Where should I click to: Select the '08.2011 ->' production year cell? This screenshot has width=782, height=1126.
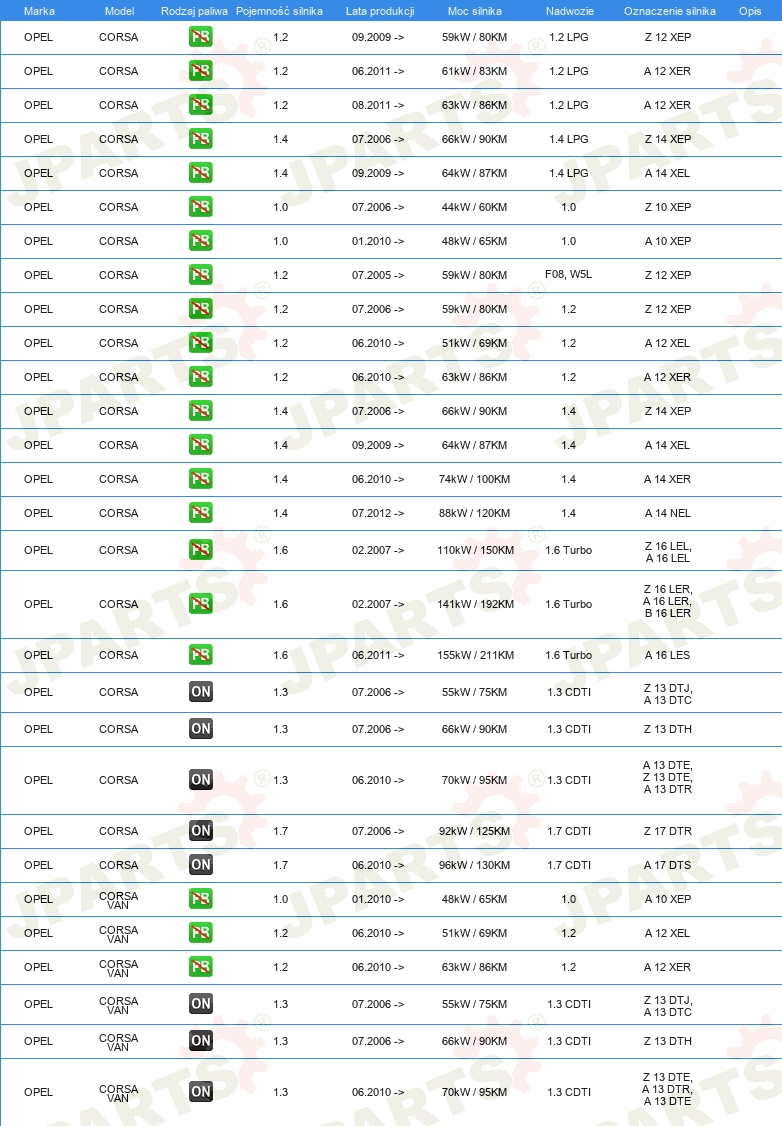[x=378, y=105]
